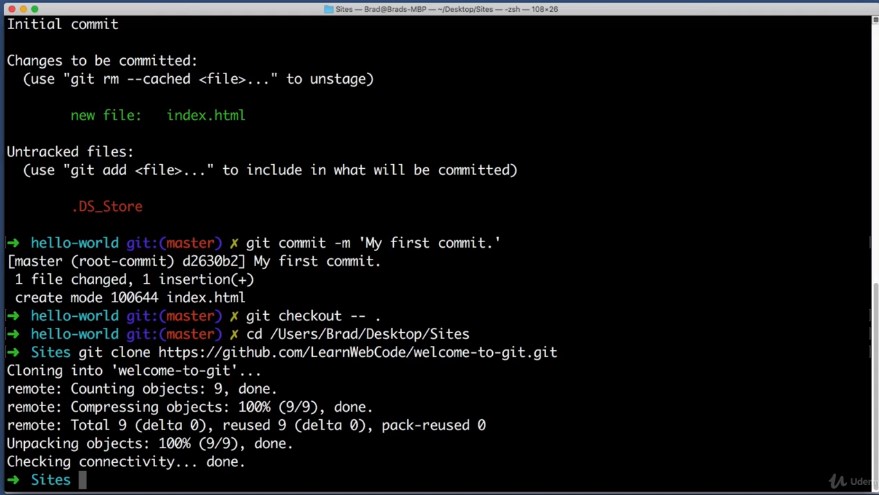Image resolution: width=879 pixels, height=495 pixels.
Task: Click the window title text in title bar
Action: click(445, 8)
